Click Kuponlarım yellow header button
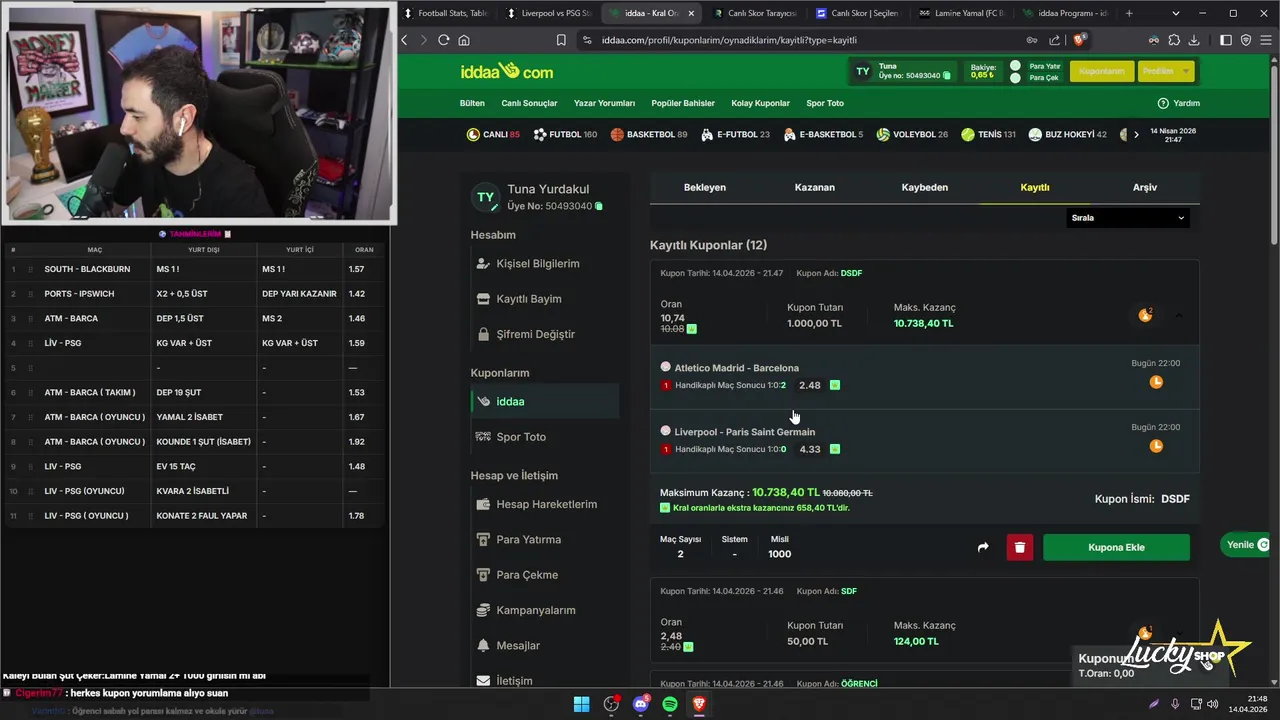Screen dimensions: 1280x720 pyautogui.click(x=1101, y=71)
